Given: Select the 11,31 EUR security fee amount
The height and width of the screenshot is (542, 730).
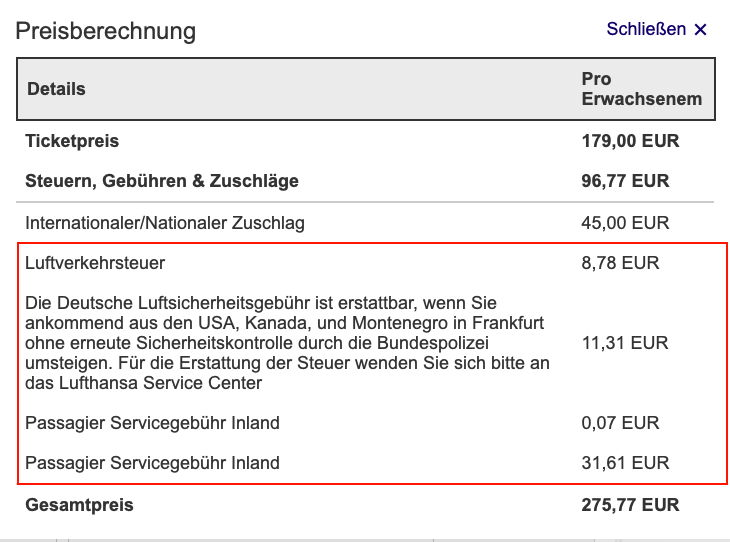Looking at the screenshot, I should point(625,343).
